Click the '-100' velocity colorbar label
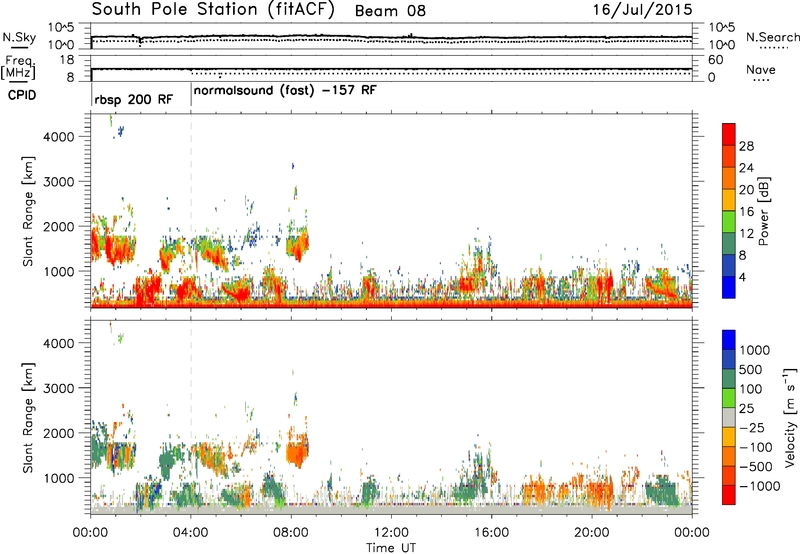800x554 pixels. click(755, 447)
